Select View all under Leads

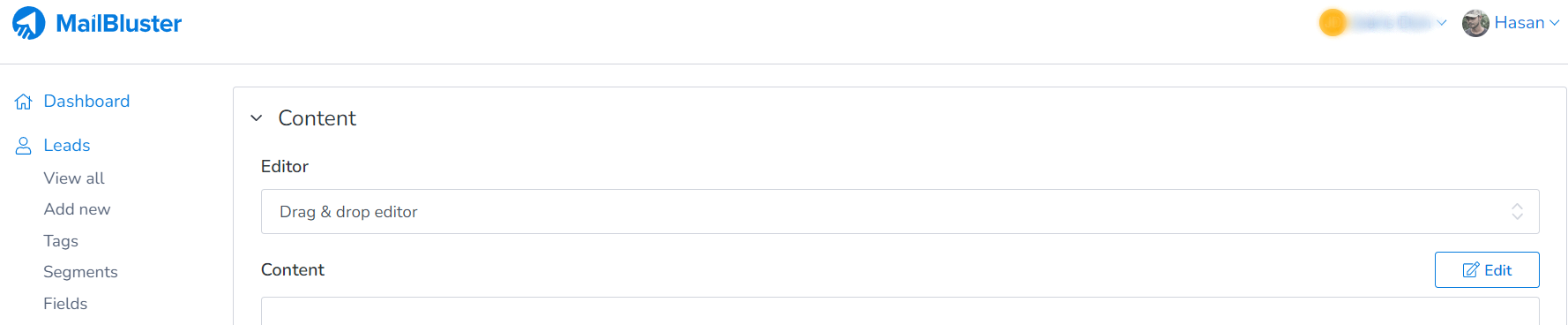(74, 178)
